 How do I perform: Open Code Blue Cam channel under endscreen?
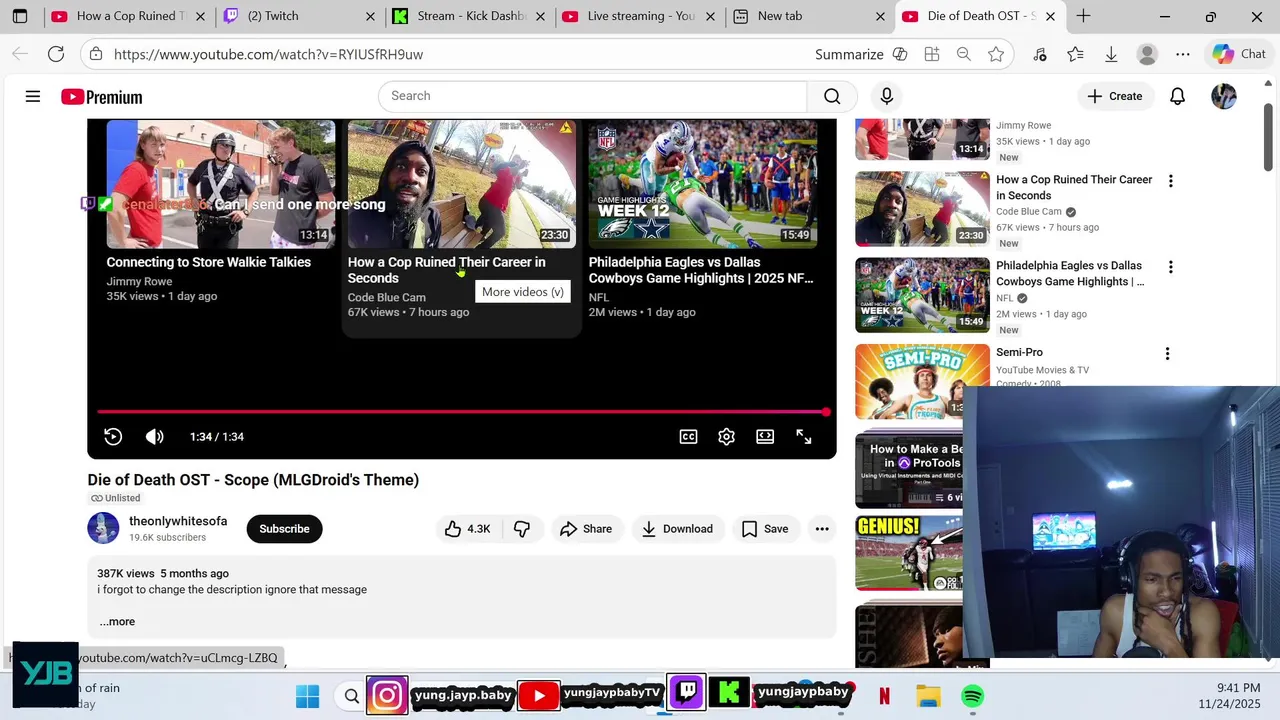coord(386,297)
